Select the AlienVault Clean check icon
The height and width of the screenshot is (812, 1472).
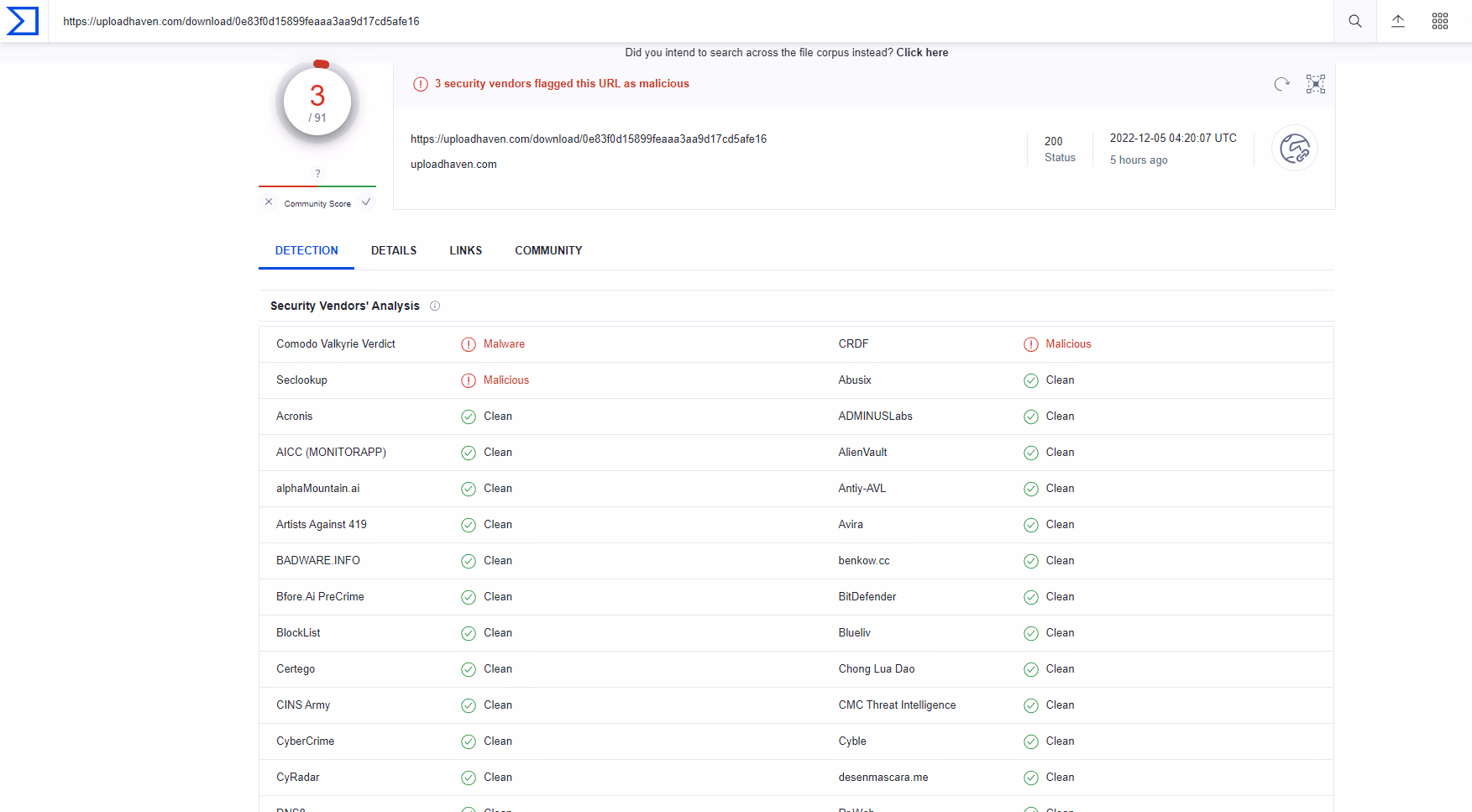tap(1031, 453)
